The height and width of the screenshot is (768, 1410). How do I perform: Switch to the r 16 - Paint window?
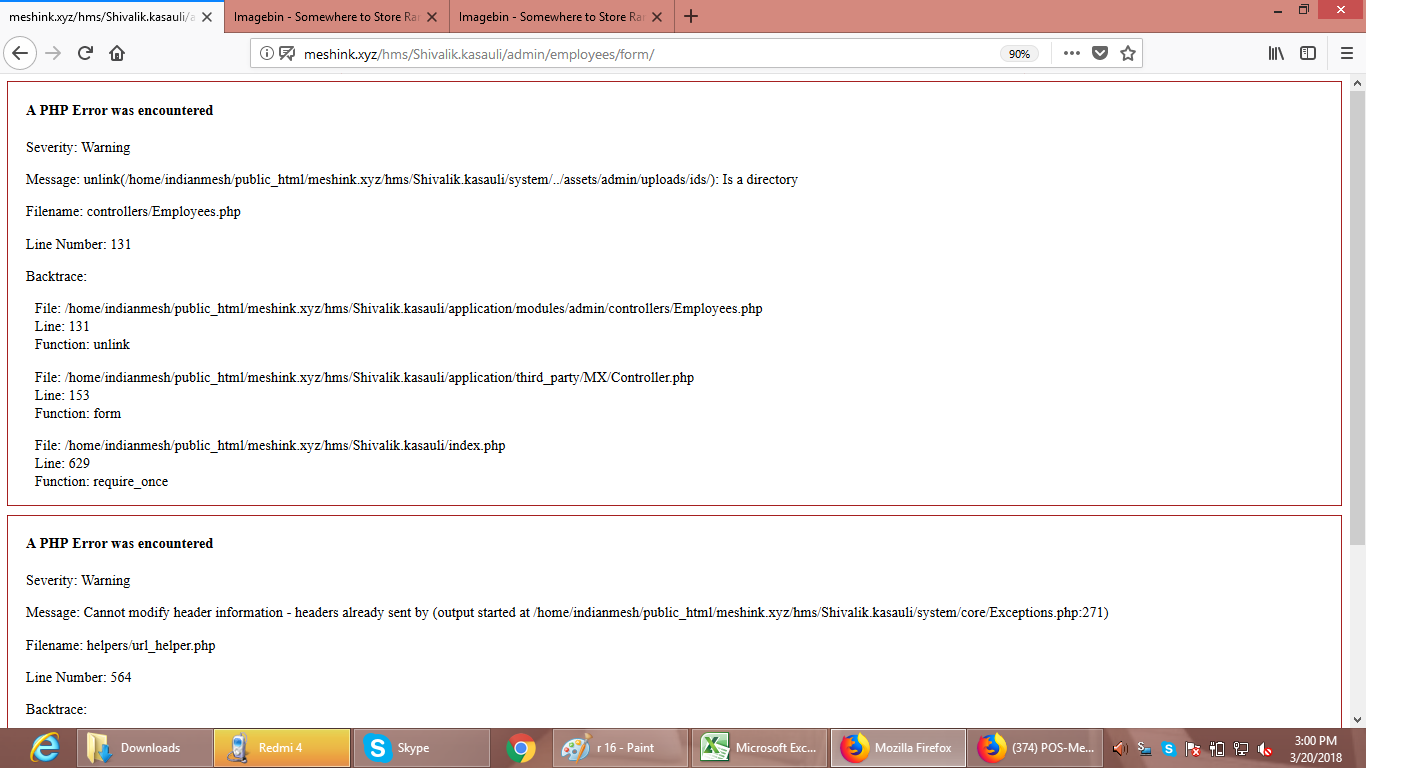(x=620, y=748)
